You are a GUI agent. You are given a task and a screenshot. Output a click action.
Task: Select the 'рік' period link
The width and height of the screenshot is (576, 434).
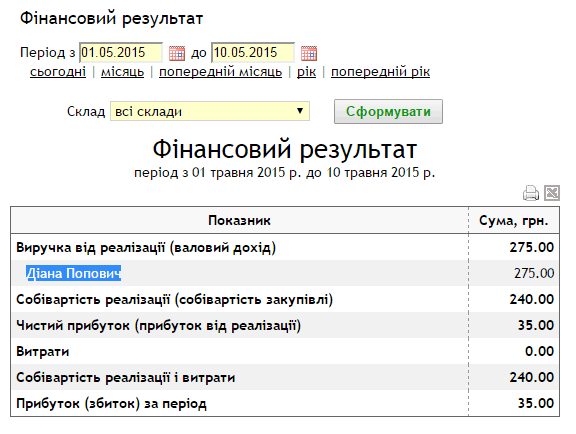click(306, 72)
